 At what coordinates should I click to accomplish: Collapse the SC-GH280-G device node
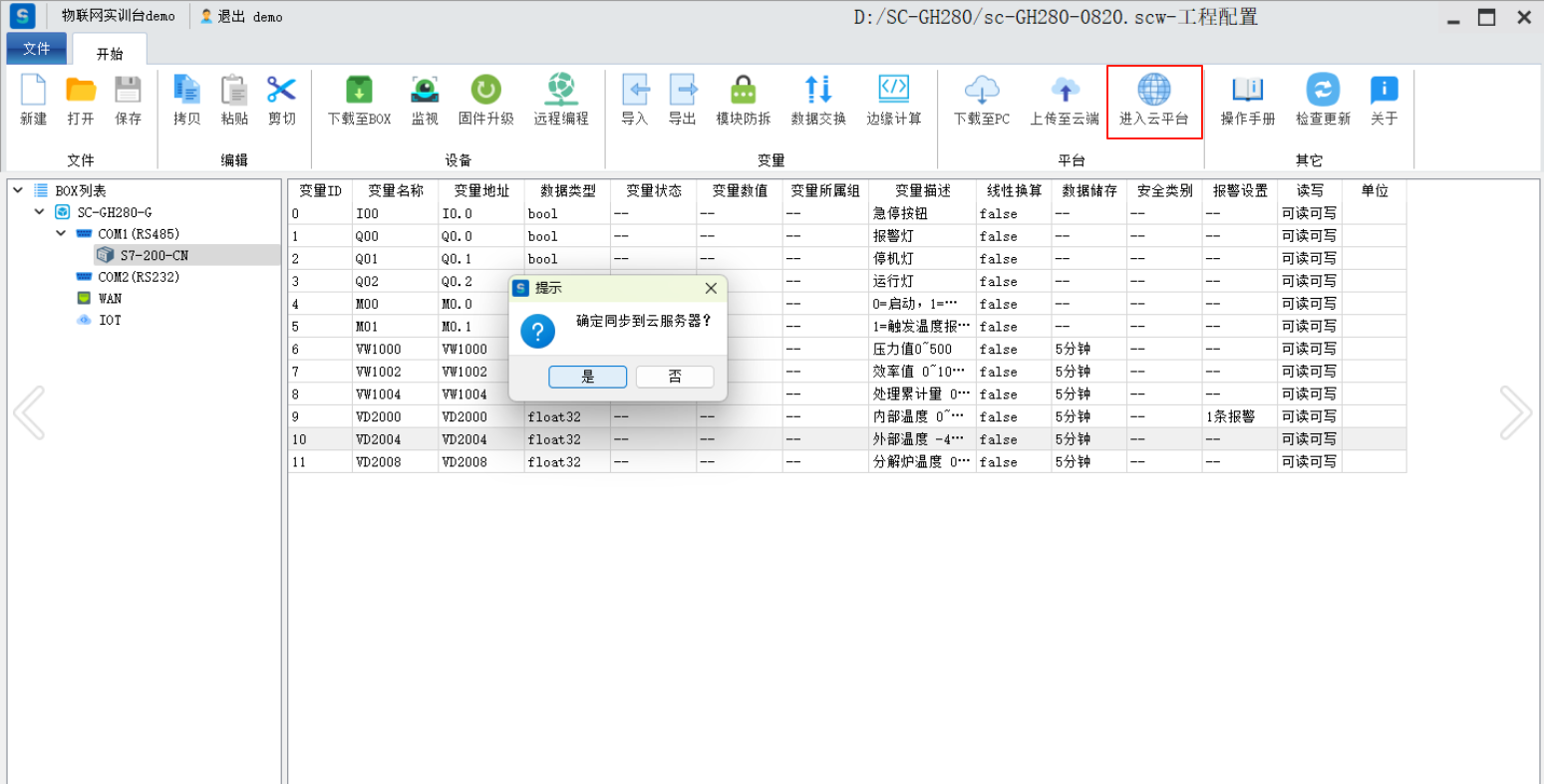tap(39, 212)
